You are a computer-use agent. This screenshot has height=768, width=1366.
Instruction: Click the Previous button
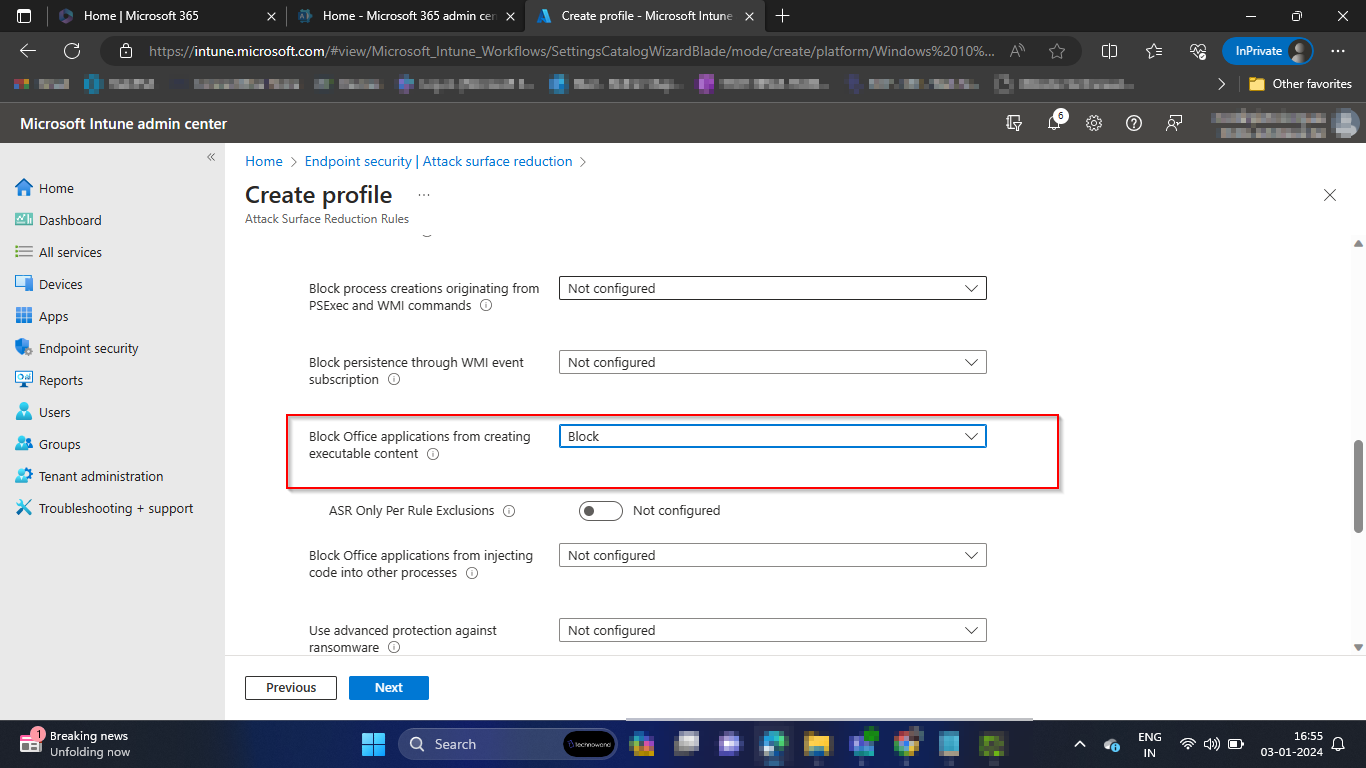point(291,688)
